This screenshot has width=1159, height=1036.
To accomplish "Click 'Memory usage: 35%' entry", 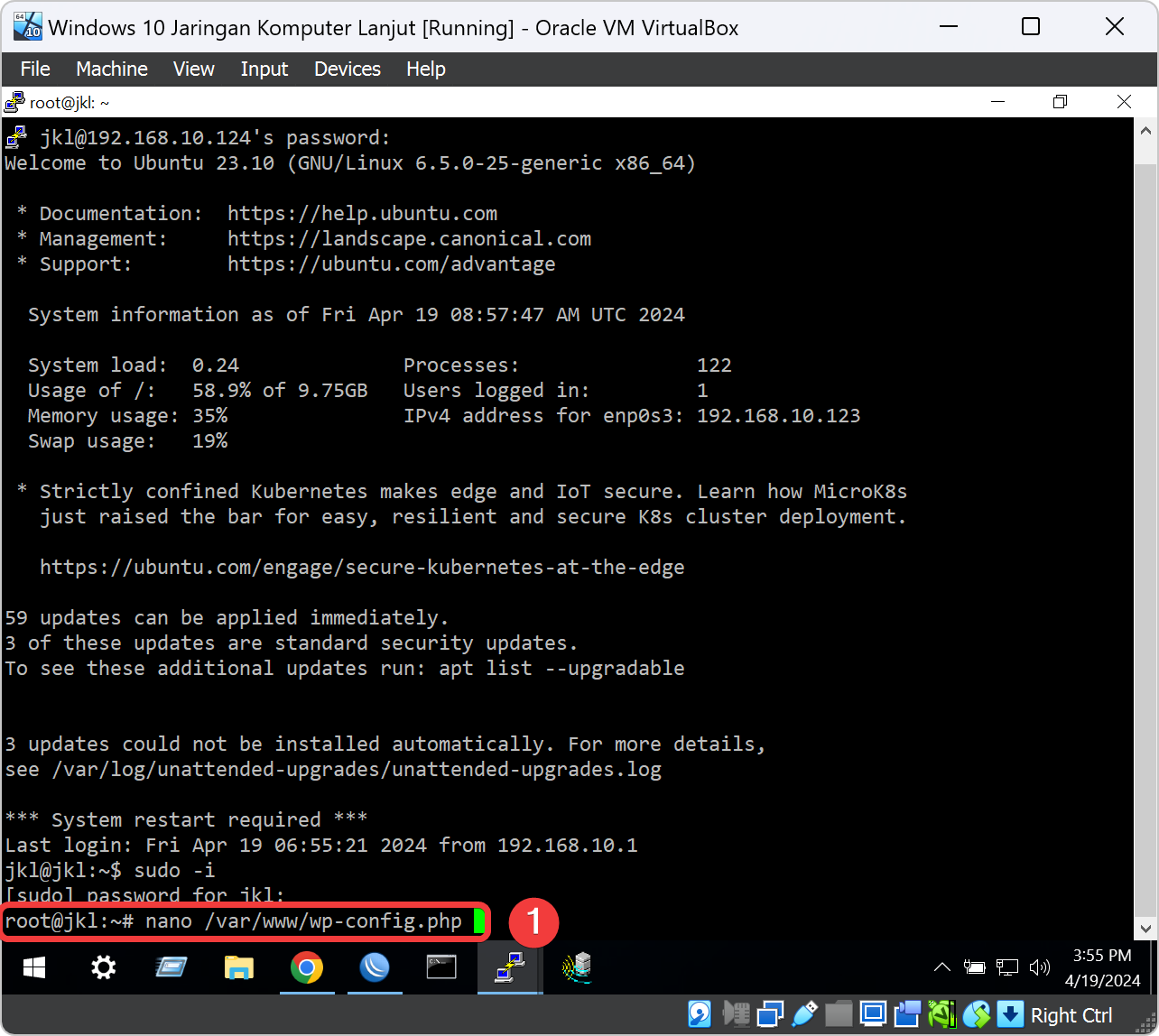I will pos(127,416).
